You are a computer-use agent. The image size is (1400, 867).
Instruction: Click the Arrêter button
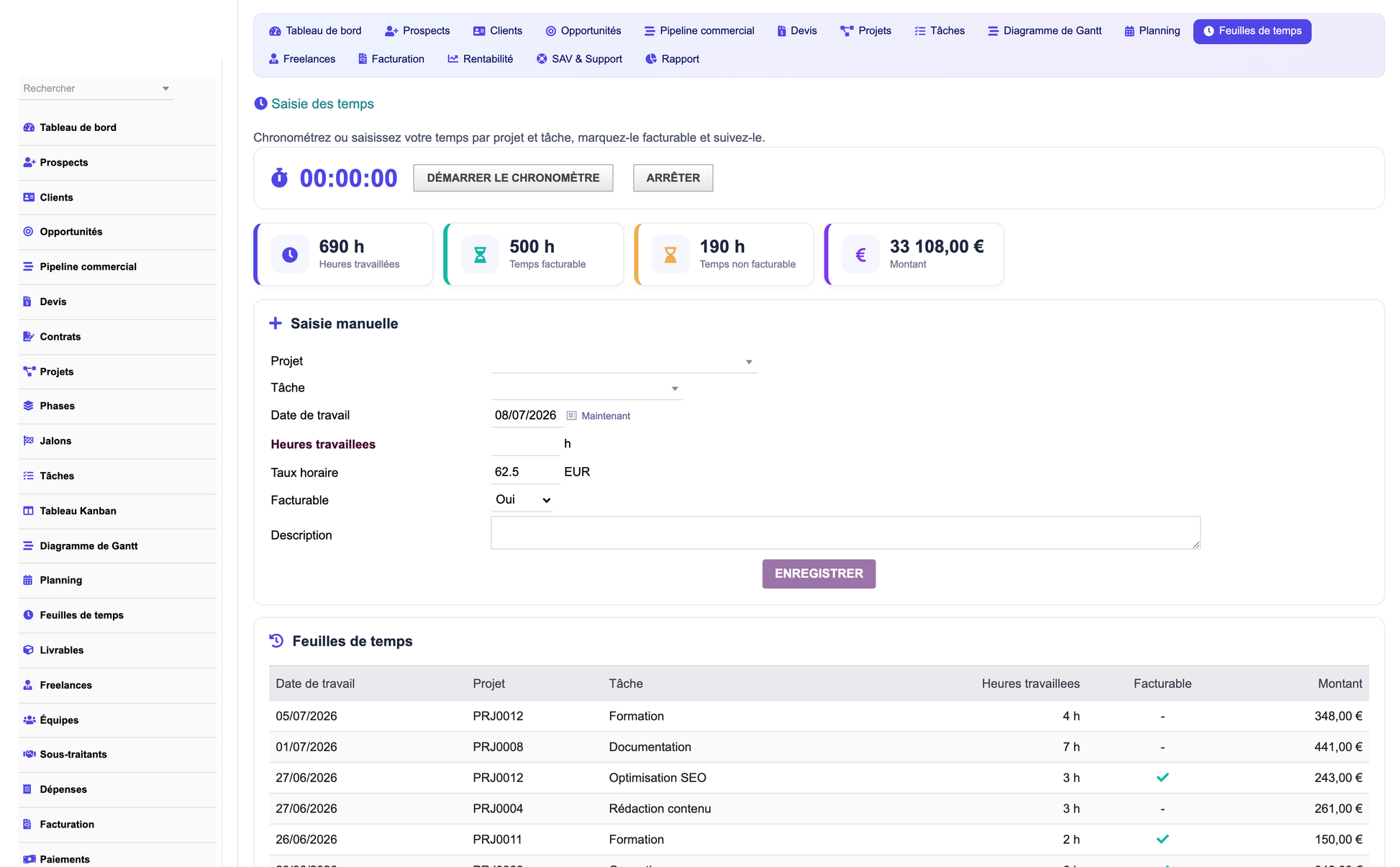click(x=673, y=178)
